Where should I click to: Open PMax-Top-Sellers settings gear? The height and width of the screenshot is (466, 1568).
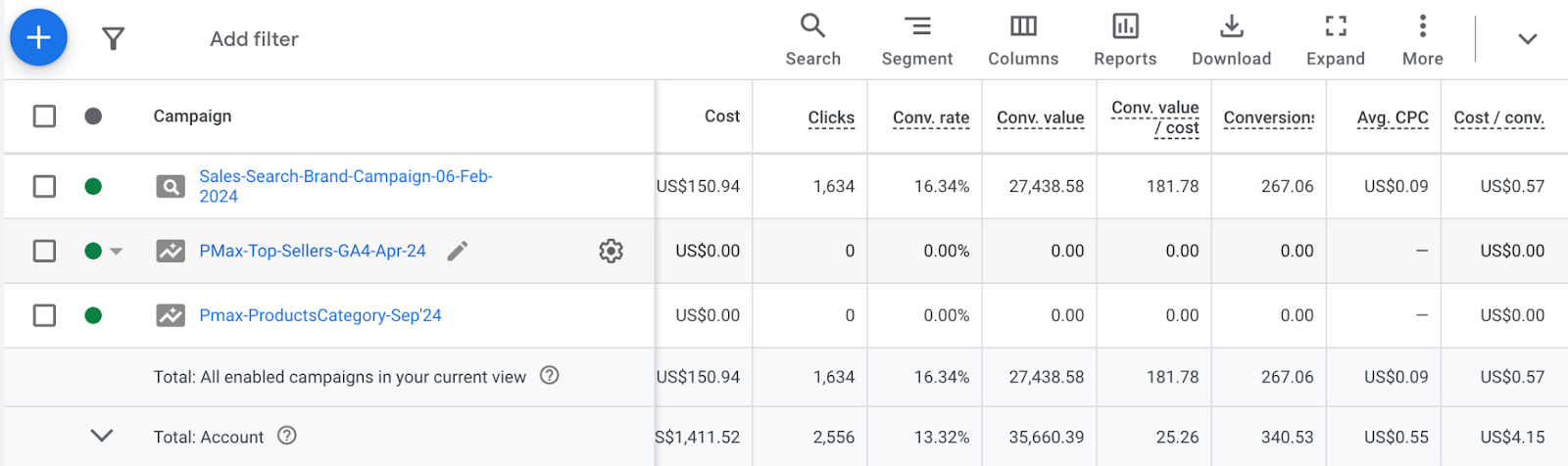tap(611, 251)
